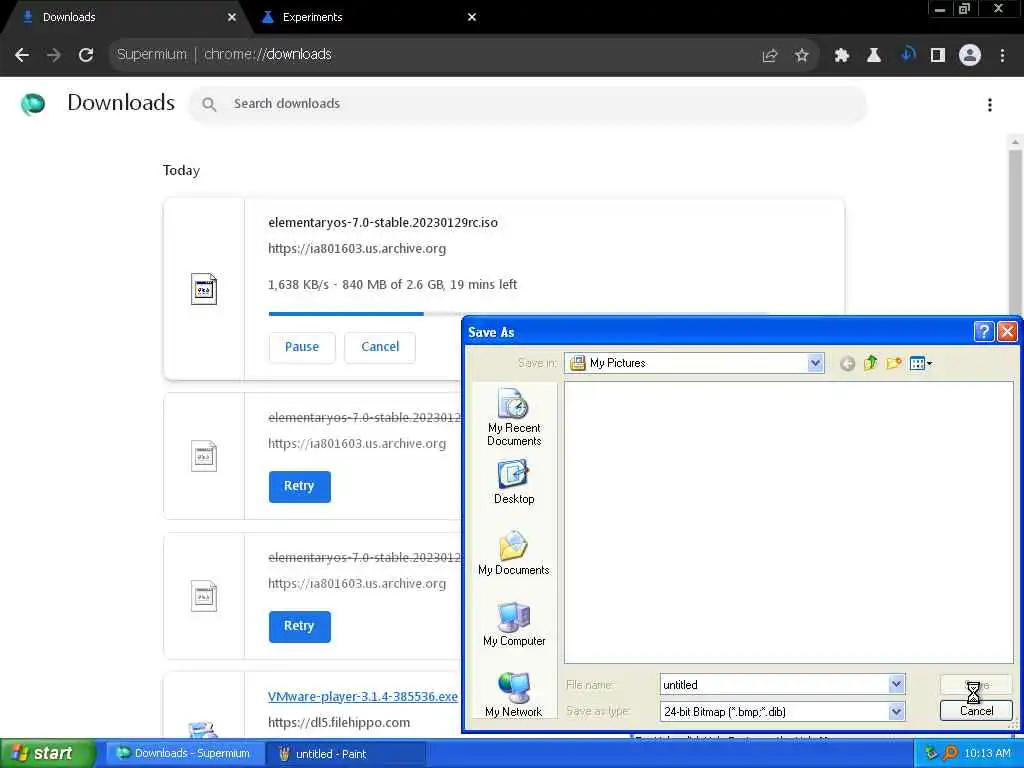Open the browser three-dot main menu

coord(1002,56)
